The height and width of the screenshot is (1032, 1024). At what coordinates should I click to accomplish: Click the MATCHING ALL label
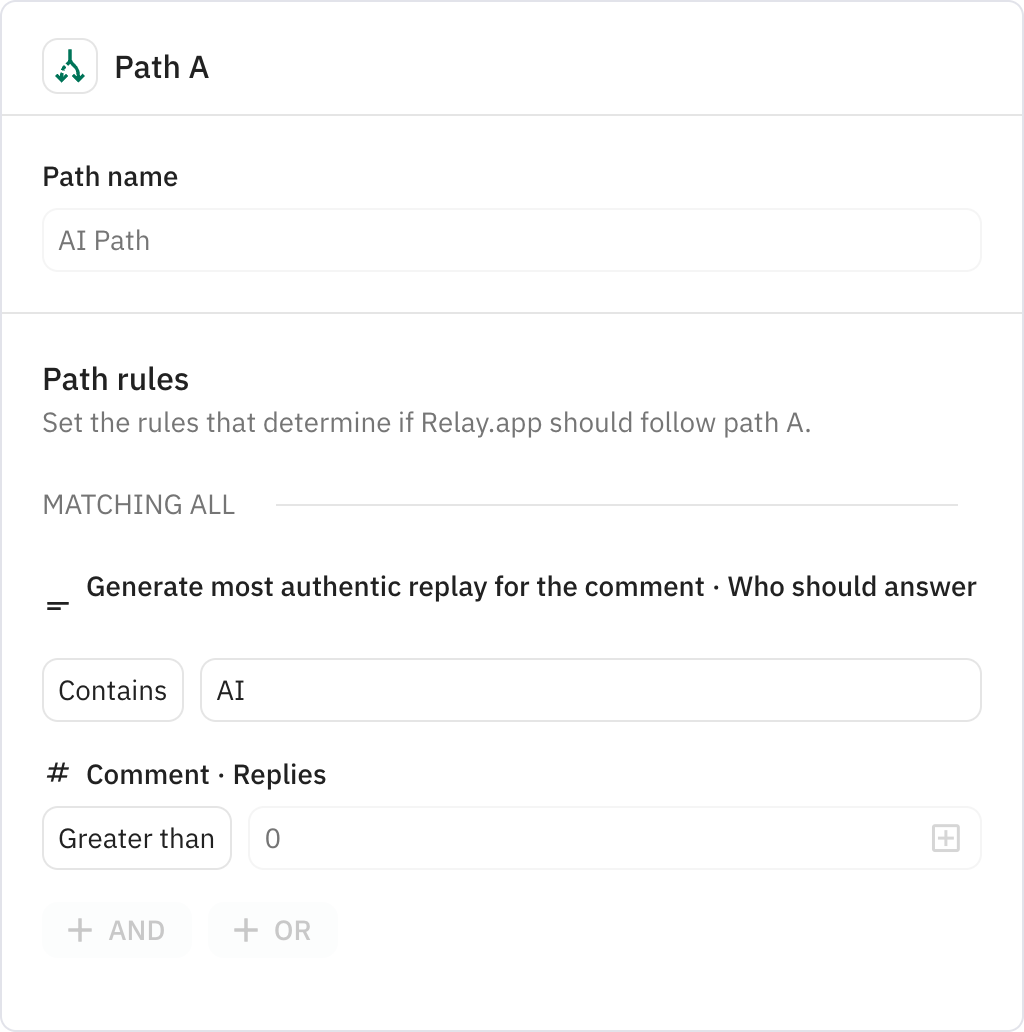point(138,505)
